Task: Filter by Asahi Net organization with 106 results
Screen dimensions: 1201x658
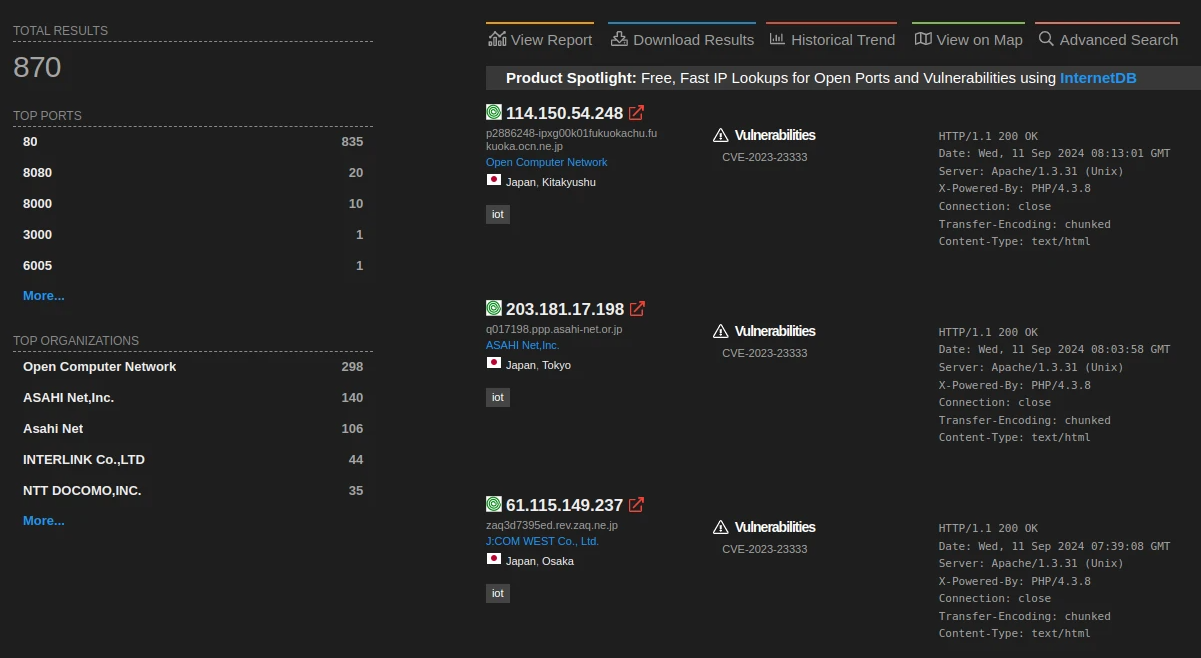Action: [193, 429]
